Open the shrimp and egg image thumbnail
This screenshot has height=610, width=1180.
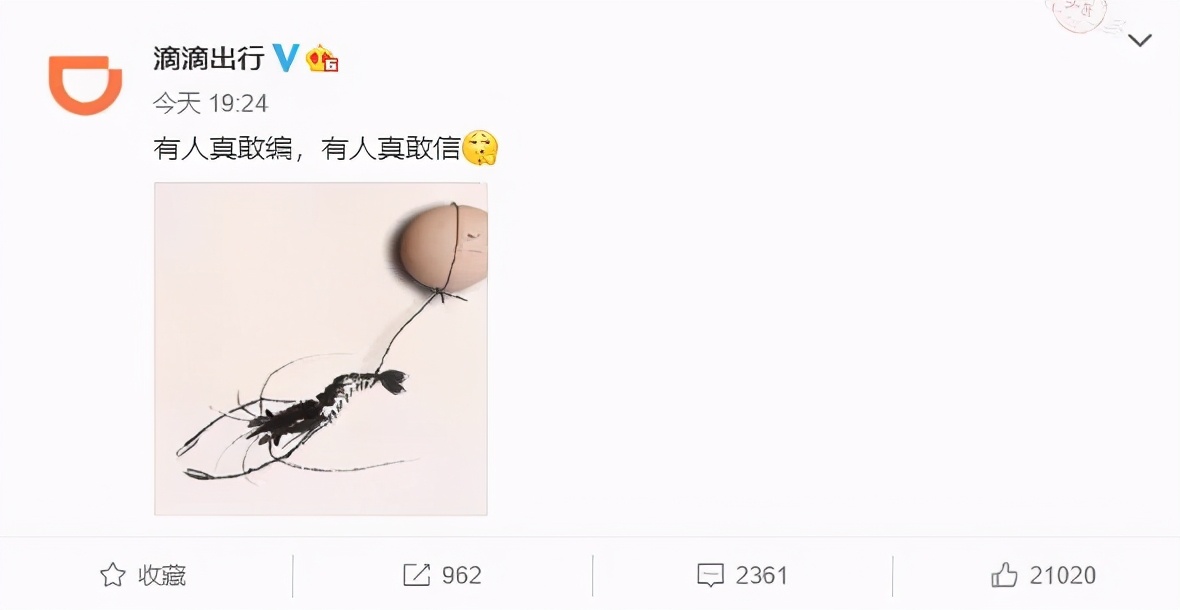(x=321, y=349)
